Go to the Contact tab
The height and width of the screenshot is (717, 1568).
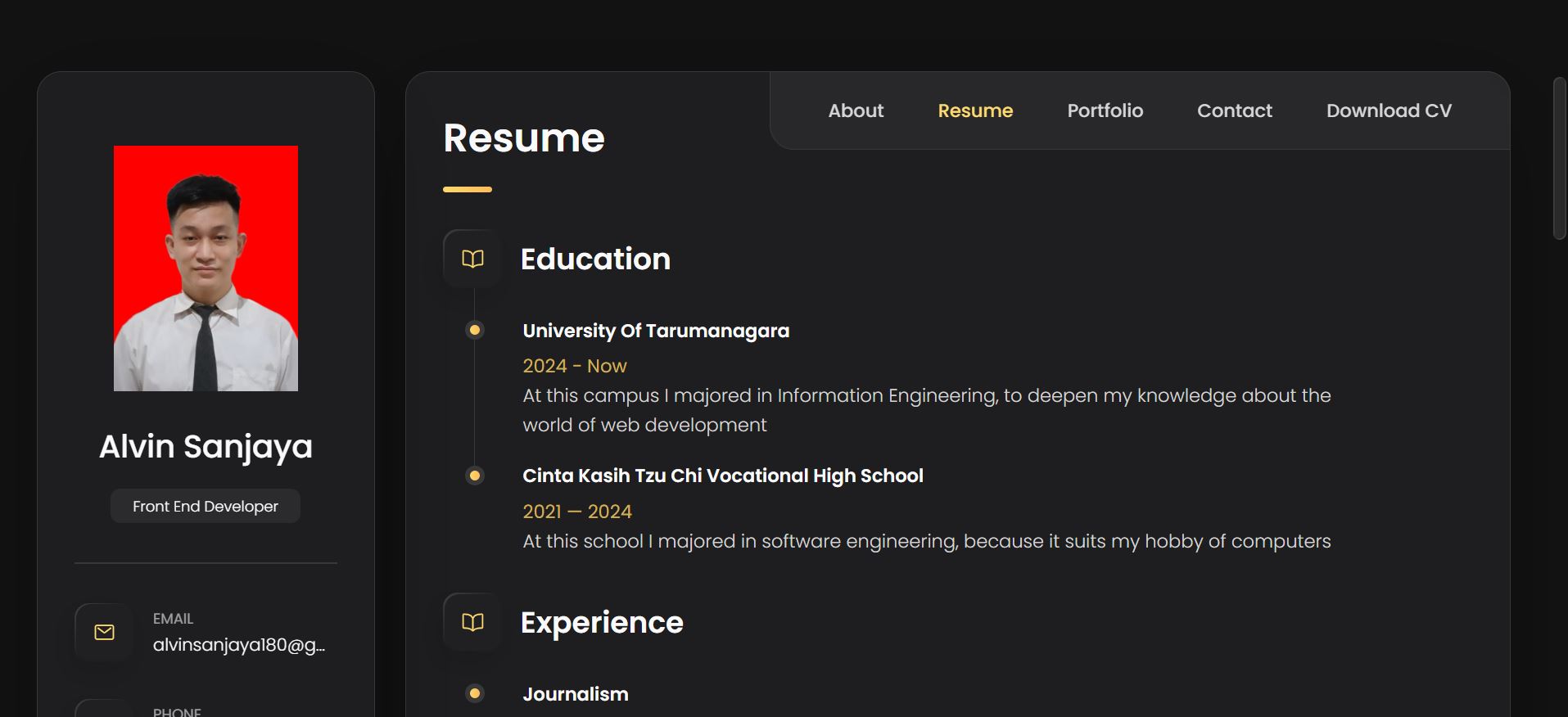click(1234, 110)
